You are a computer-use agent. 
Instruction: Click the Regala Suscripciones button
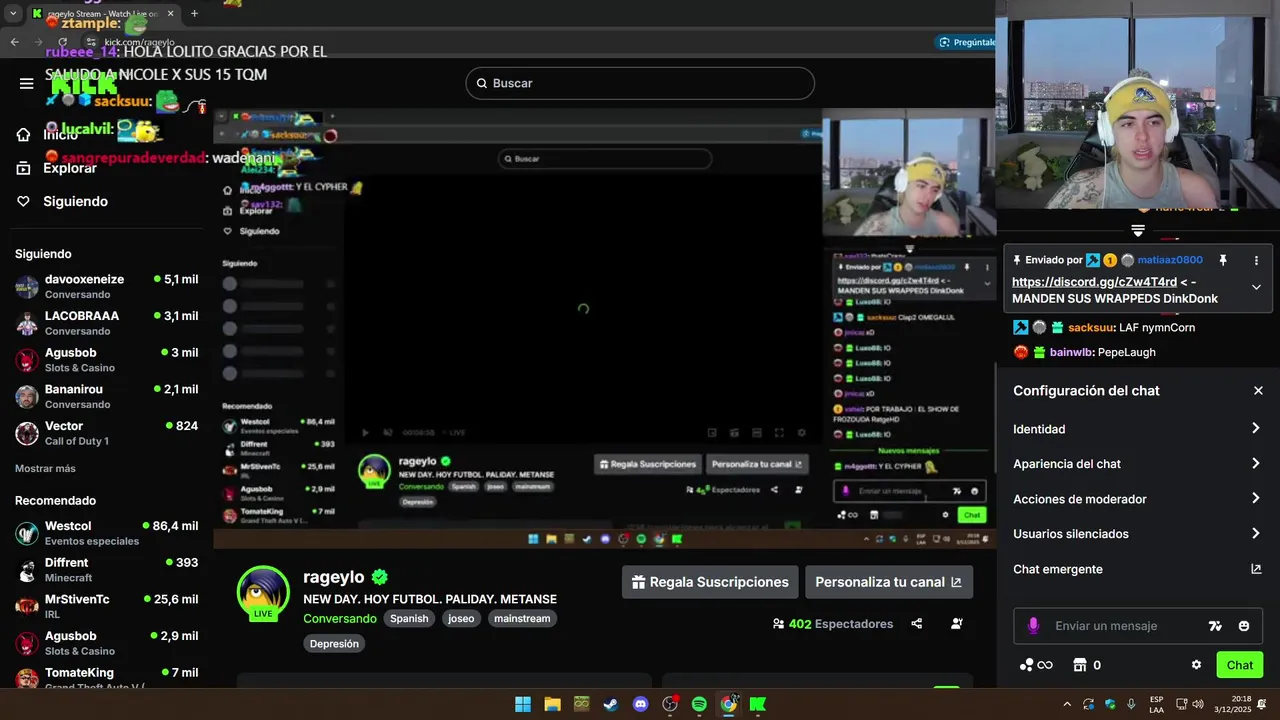710,582
